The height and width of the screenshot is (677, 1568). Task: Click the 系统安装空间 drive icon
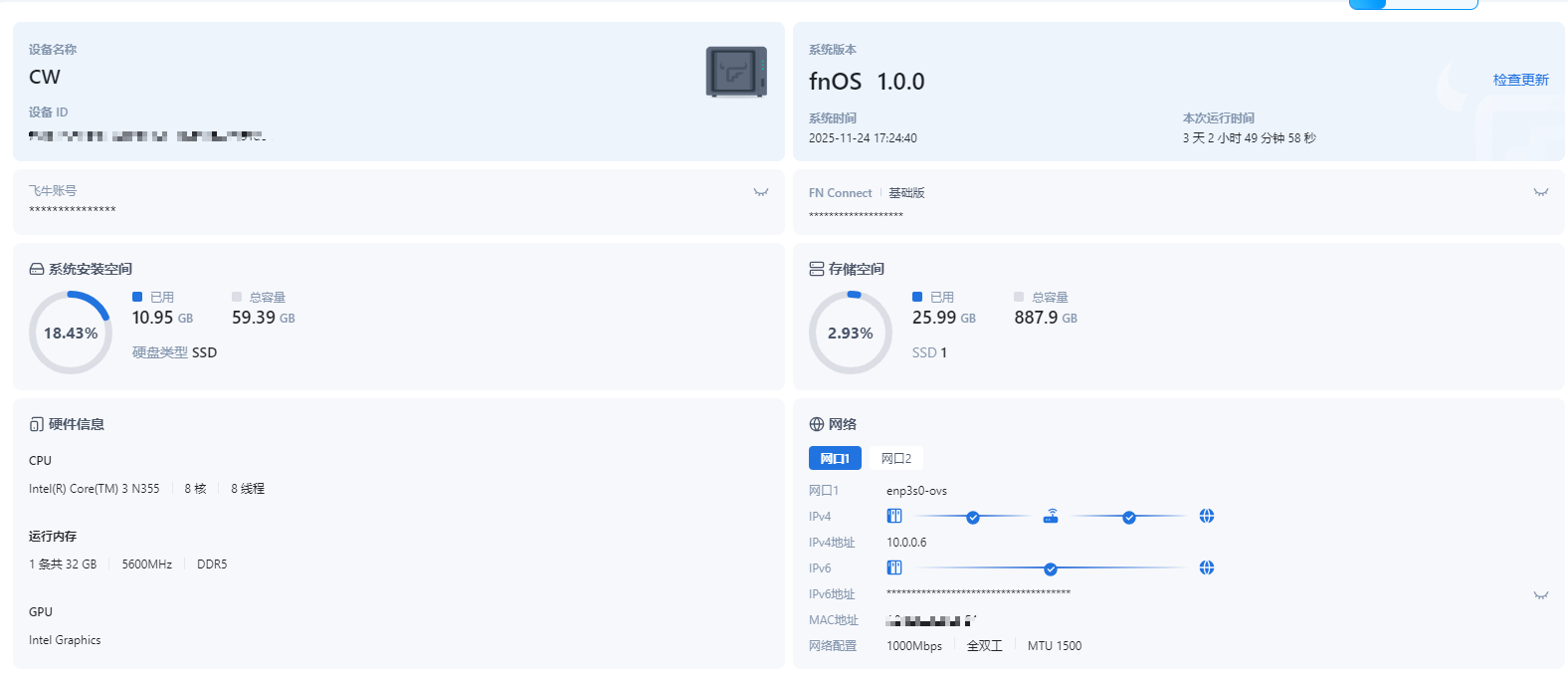(x=37, y=269)
